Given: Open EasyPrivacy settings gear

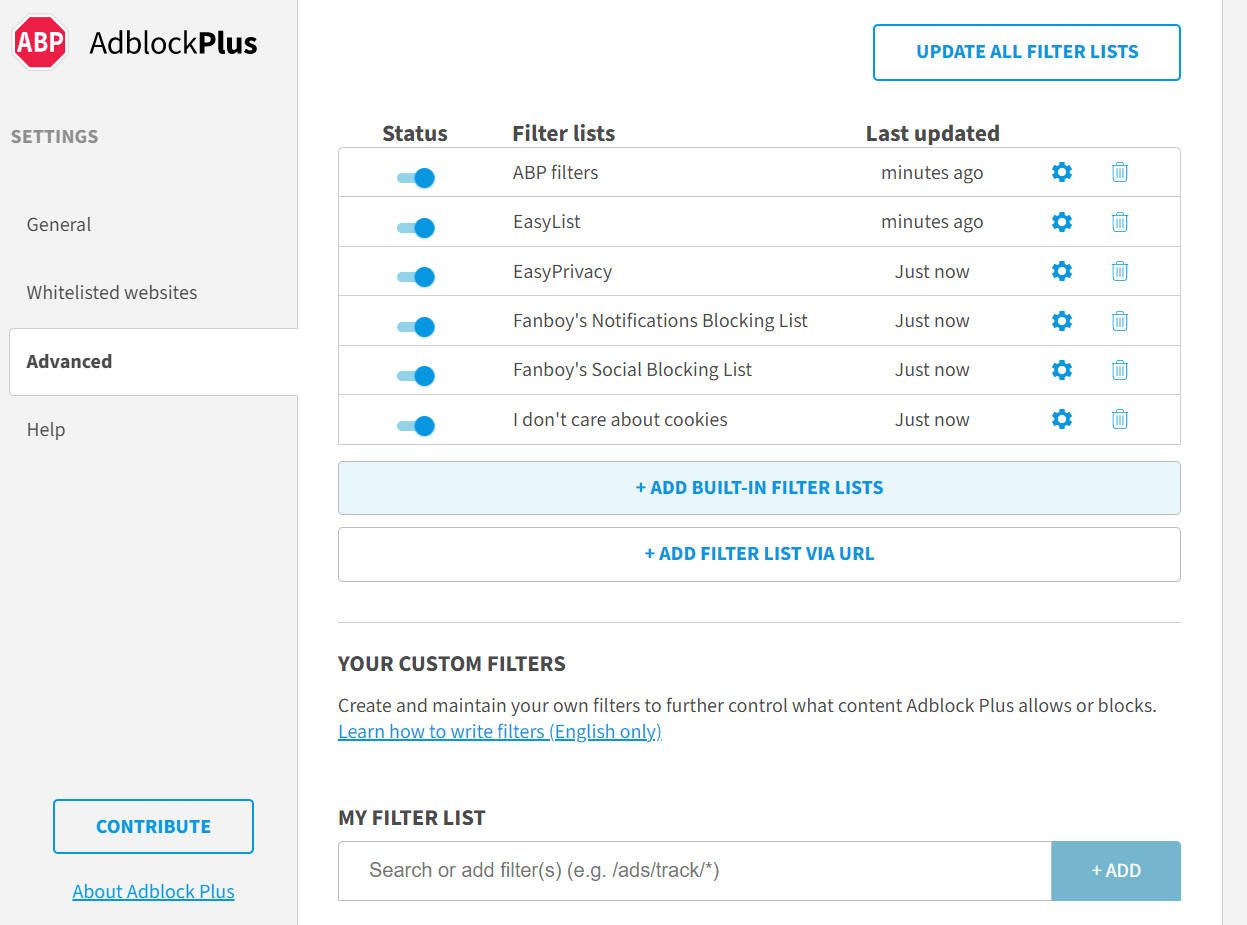Looking at the screenshot, I should pos(1061,271).
